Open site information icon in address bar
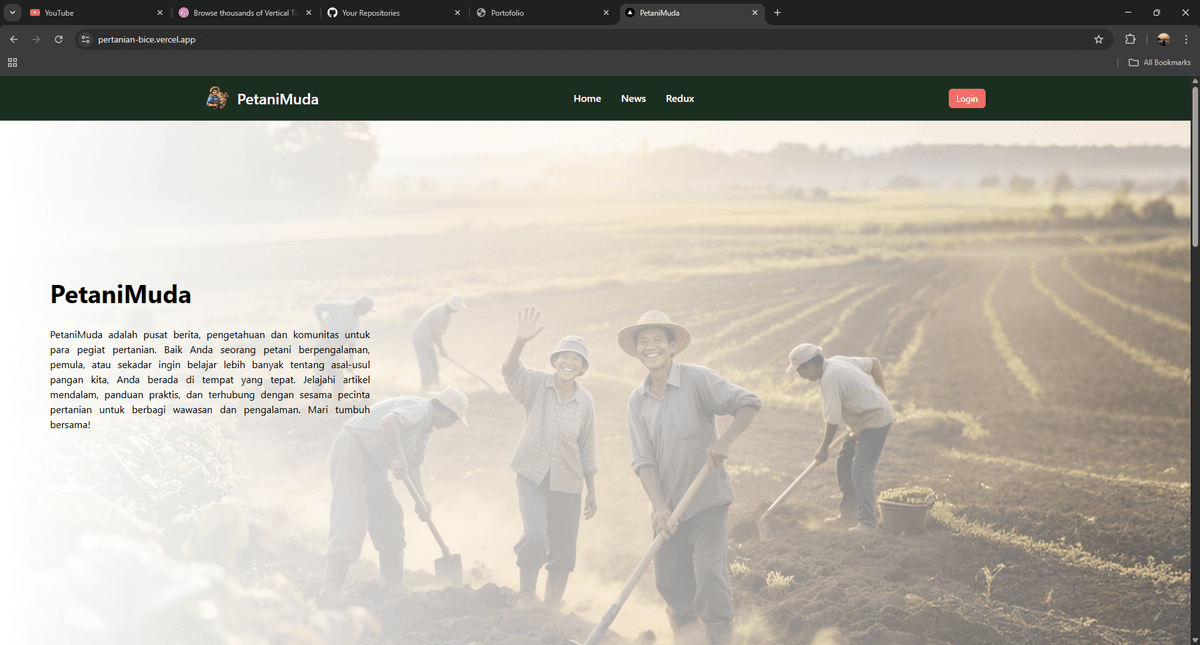The height and width of the screenshot is (645, 1200). [86, 39]
